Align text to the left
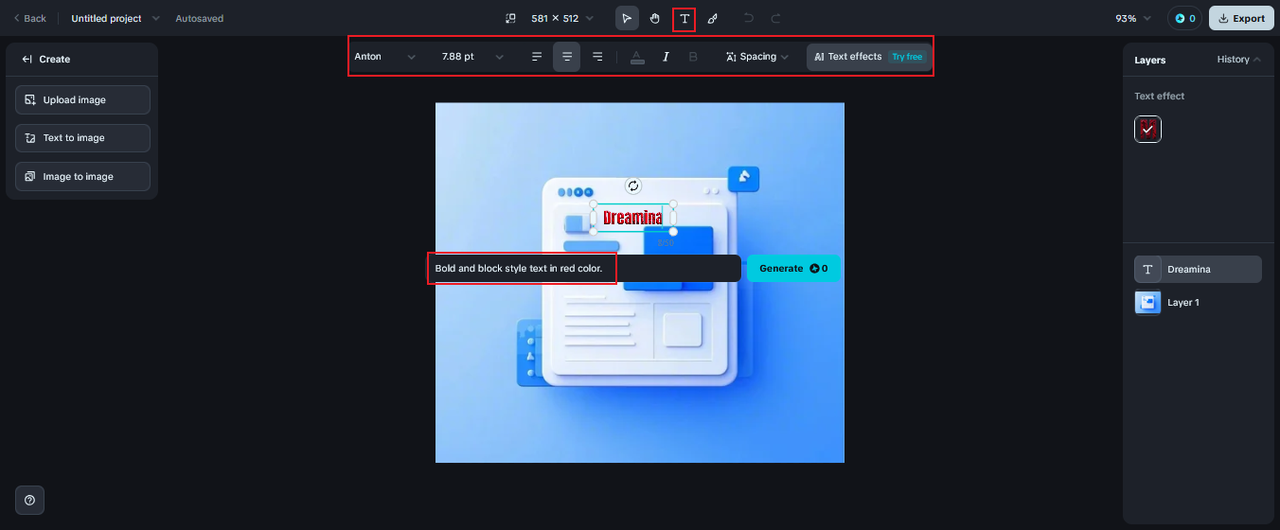The image size is (1280, 530). pos(537,57)
